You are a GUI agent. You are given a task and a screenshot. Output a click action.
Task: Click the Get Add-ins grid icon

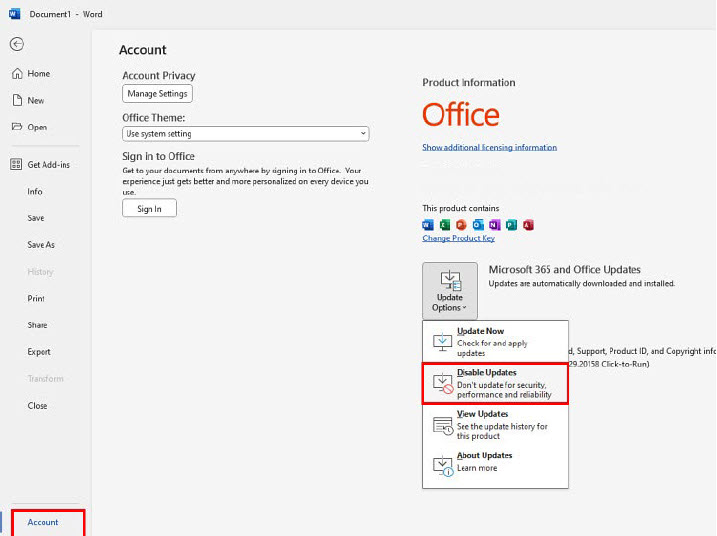click(x=16, y=164)
